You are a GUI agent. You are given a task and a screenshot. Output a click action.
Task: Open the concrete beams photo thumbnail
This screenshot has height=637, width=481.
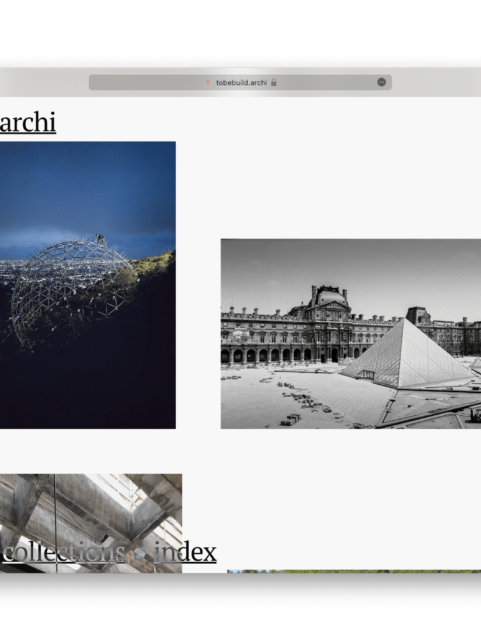coord(91,523)
